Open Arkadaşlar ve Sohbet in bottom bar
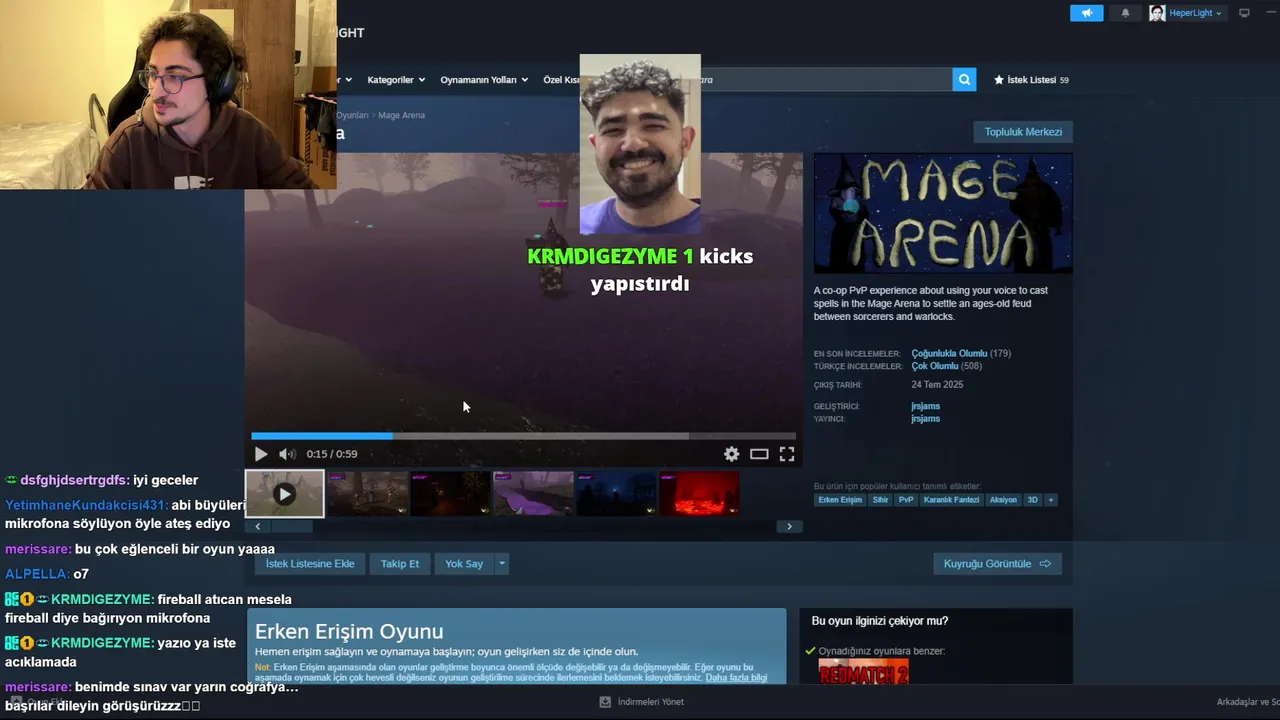Screen dimensions: 1280x720 click(x=1248, y=702)
